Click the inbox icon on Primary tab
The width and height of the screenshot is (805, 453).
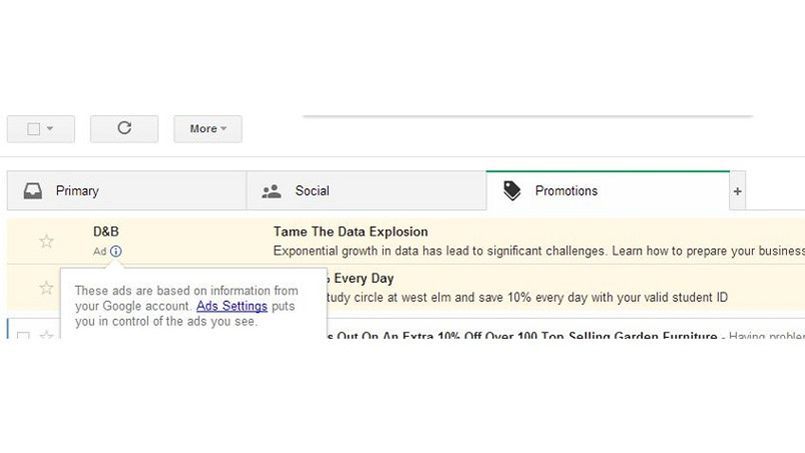pos(33,191)
